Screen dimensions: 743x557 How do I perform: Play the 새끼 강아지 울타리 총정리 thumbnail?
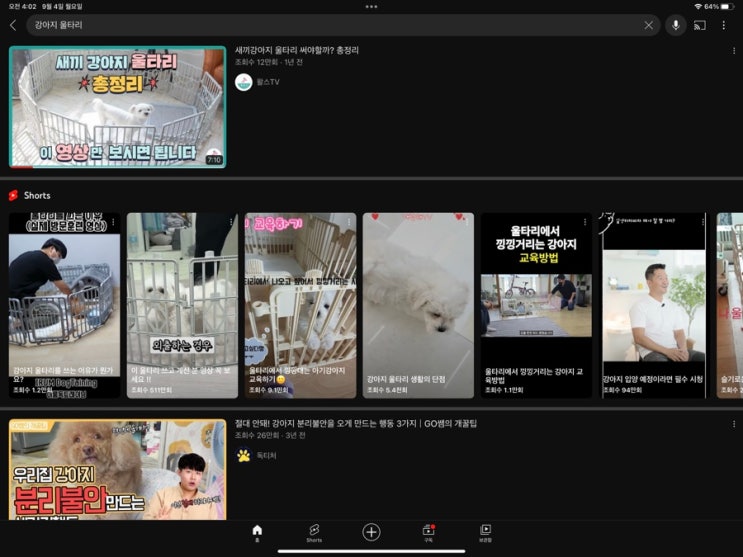pos(118,107)
